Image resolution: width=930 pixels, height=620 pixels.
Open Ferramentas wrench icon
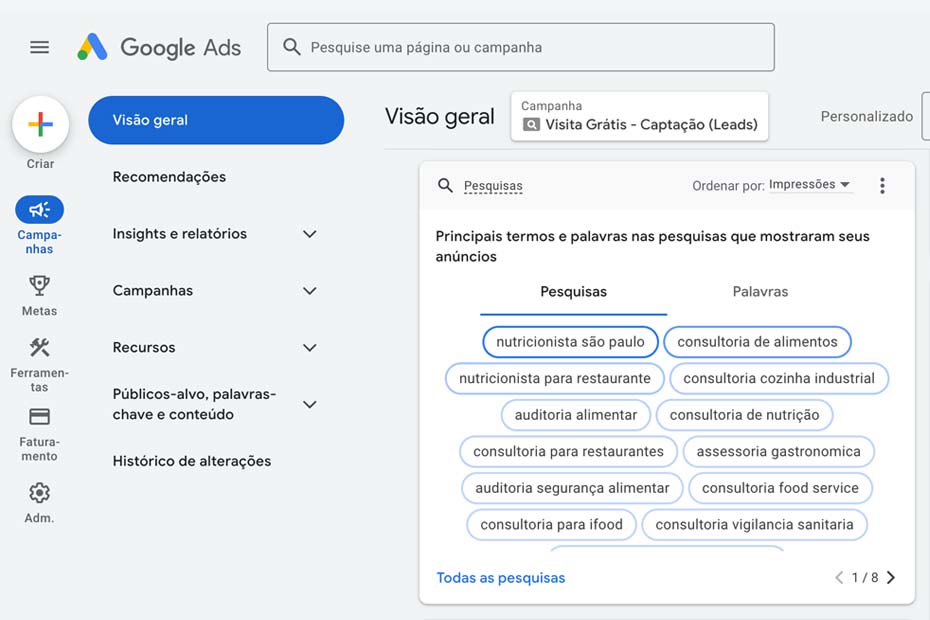click(x=40, y=348)
